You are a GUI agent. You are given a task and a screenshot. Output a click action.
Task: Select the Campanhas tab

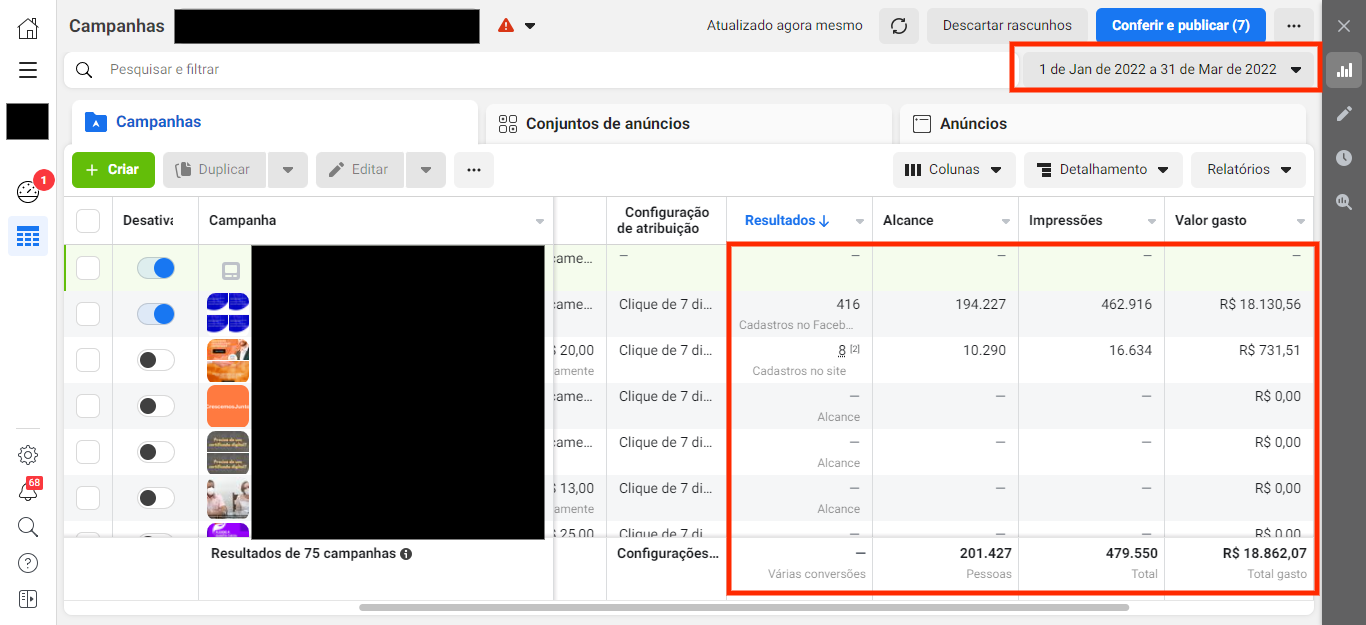pyautogui.click(x=275, y=122)
